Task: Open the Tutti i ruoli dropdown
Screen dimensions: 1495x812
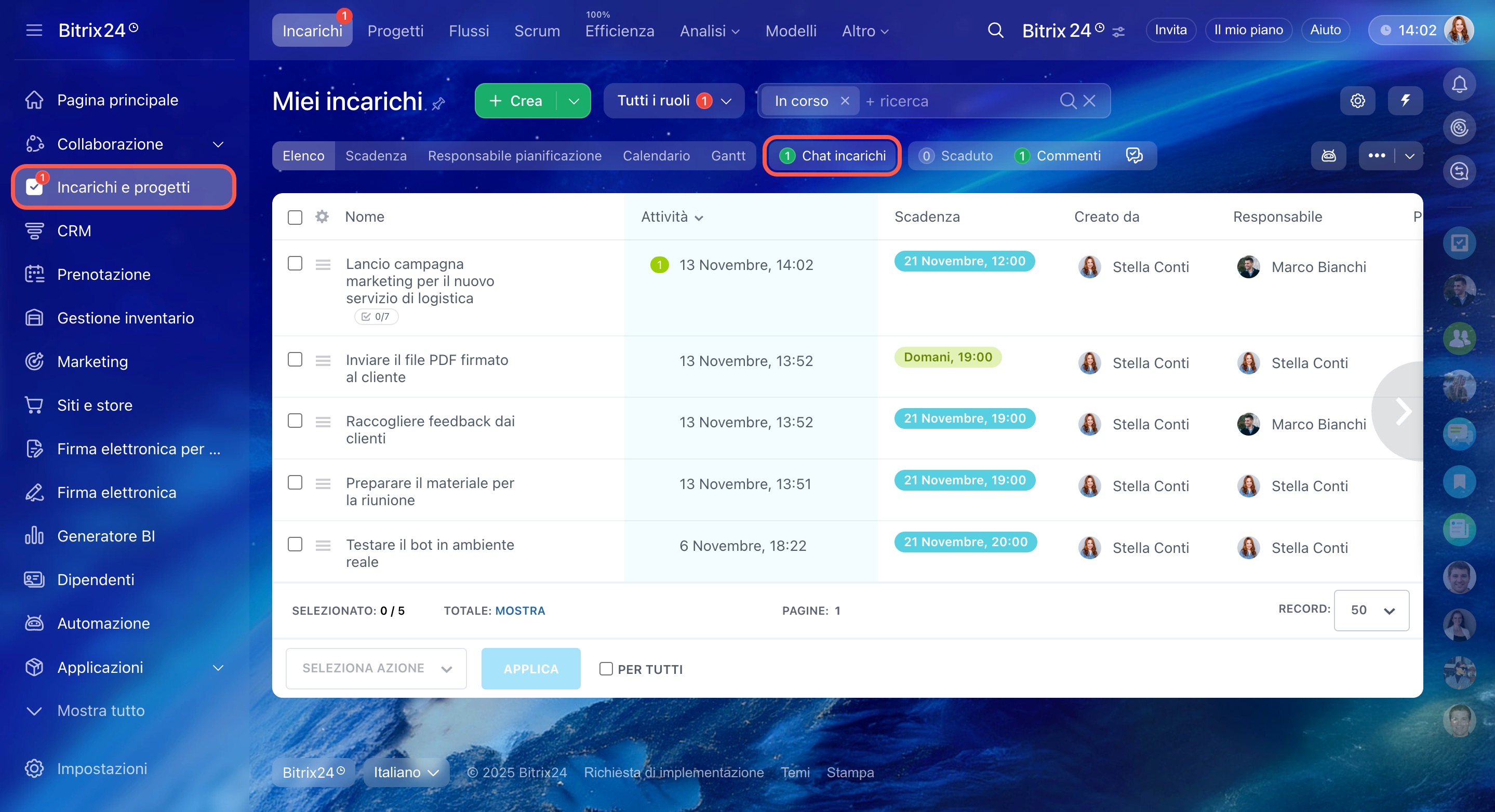Action: 673,101
